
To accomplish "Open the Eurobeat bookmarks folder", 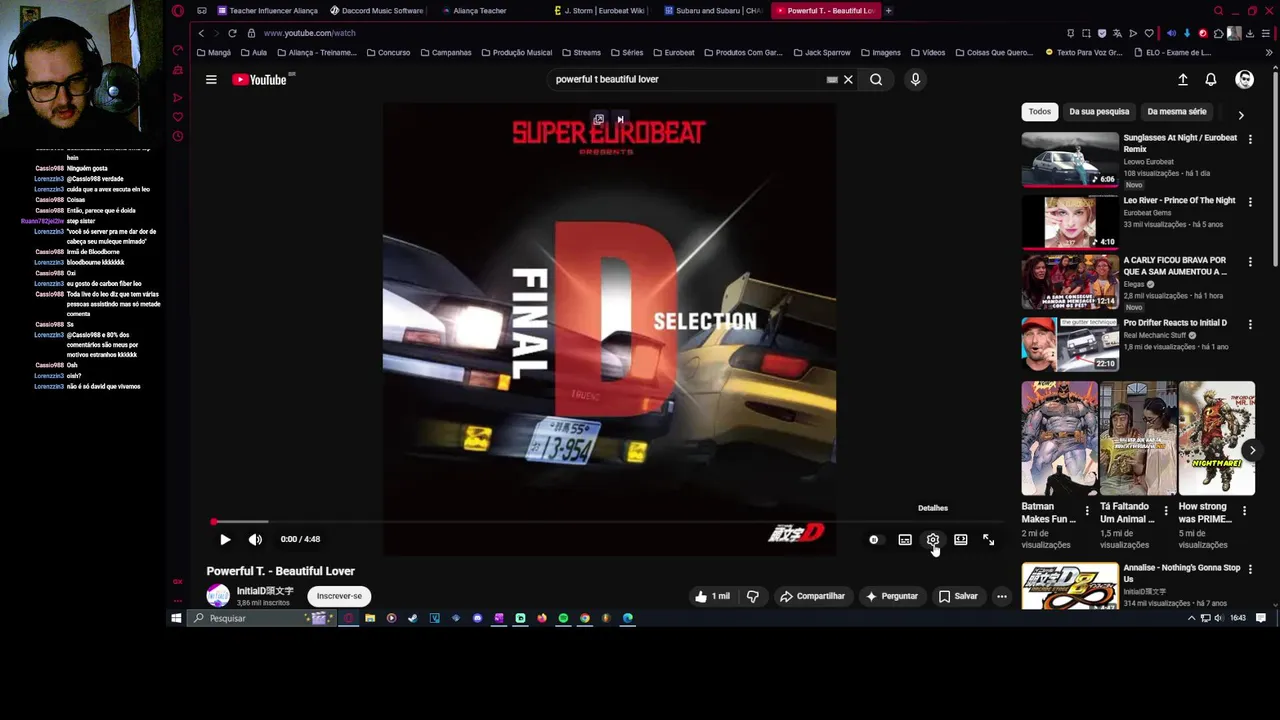I will coord(674,53).
